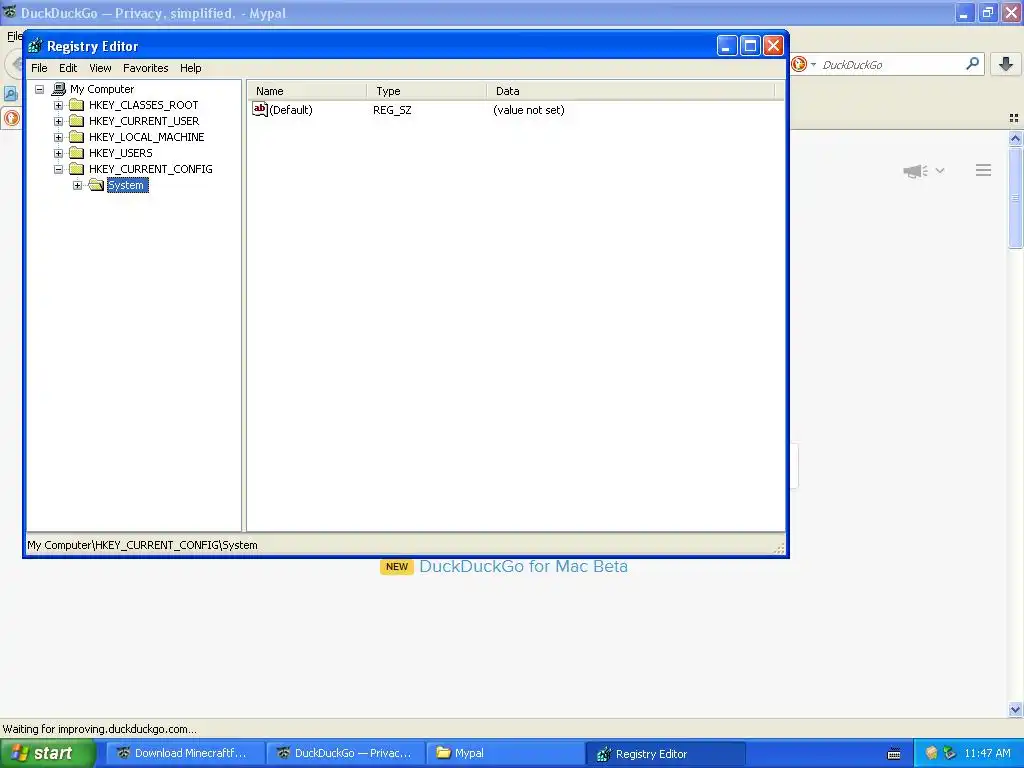Switch to Mypal folder taskbar button
The height and width of the screenshot is (768, 1024).
coord(505,753)
